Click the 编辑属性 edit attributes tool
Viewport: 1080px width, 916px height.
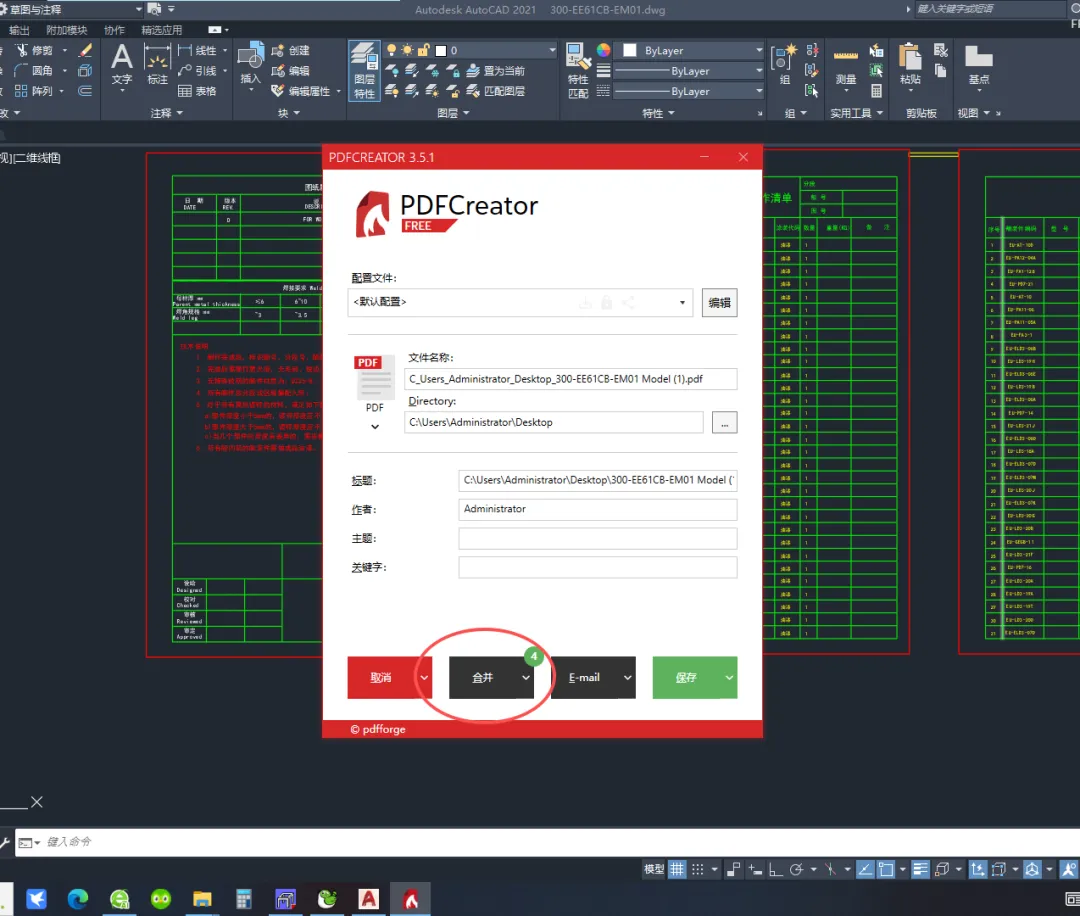[x=300, y=91]
